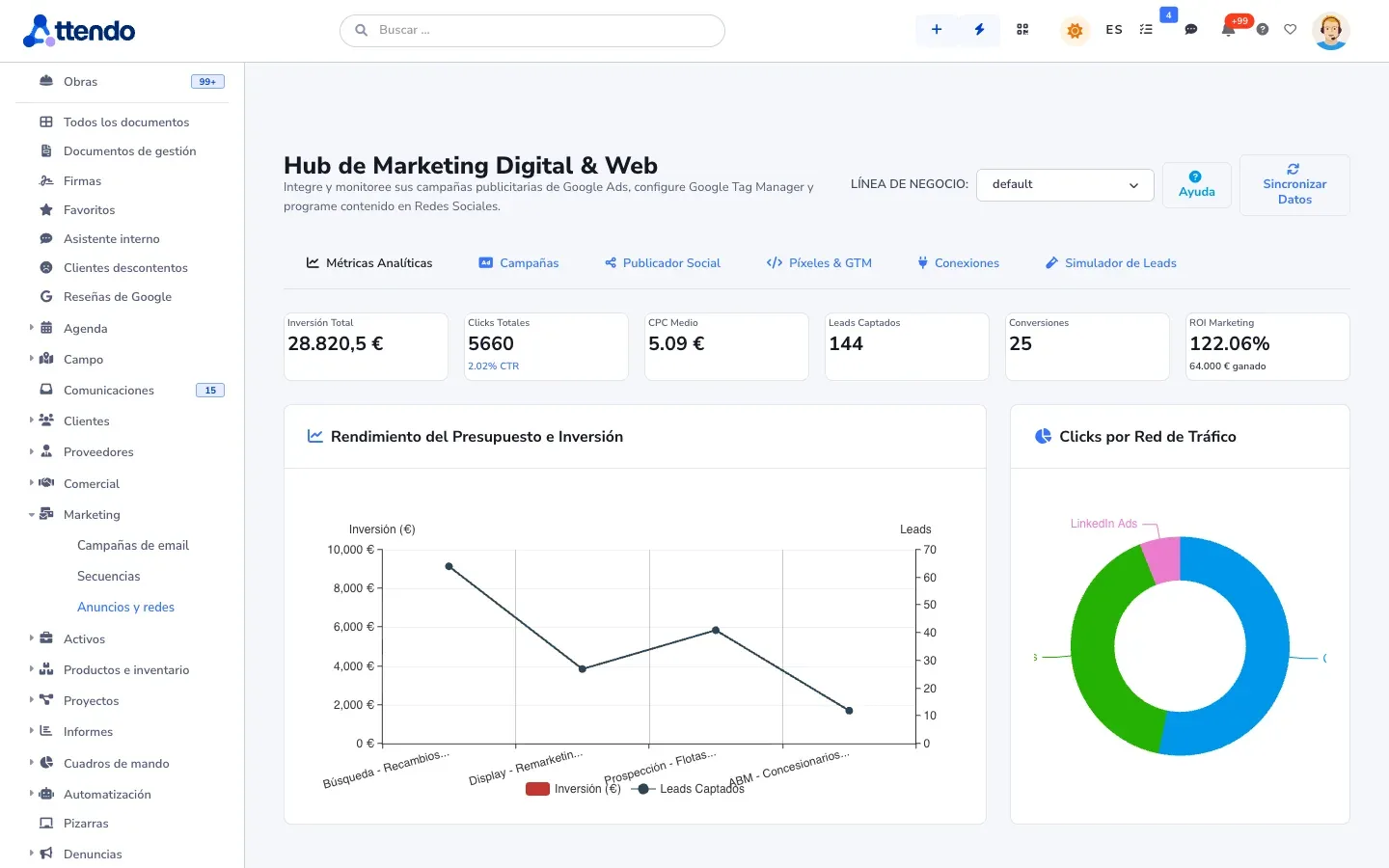1389x868 pixels.
Task: Open the chat messages icon
Action: [x=1191, y=30]
